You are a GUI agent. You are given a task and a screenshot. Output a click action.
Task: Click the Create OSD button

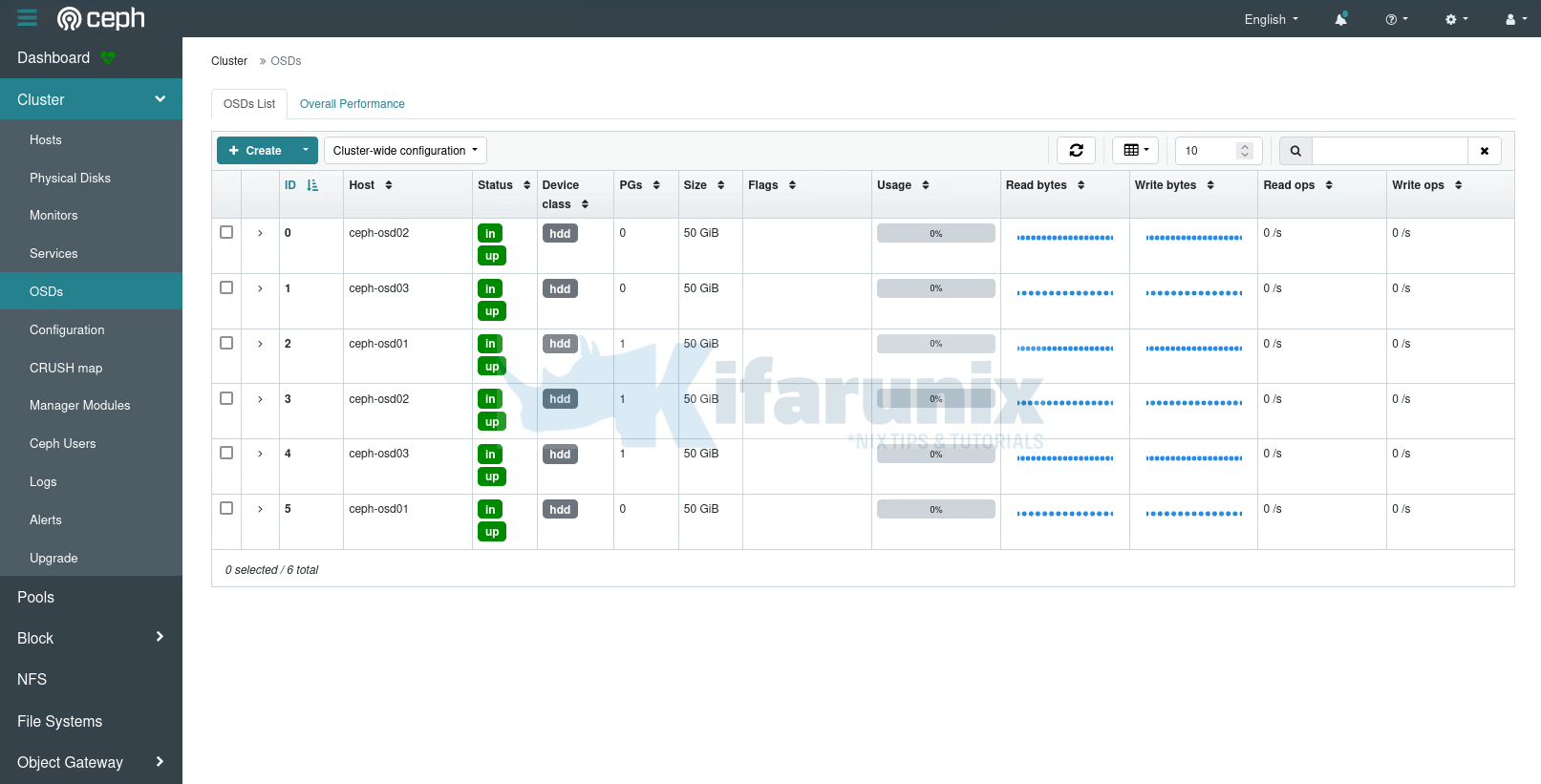[x=255, y=151]
